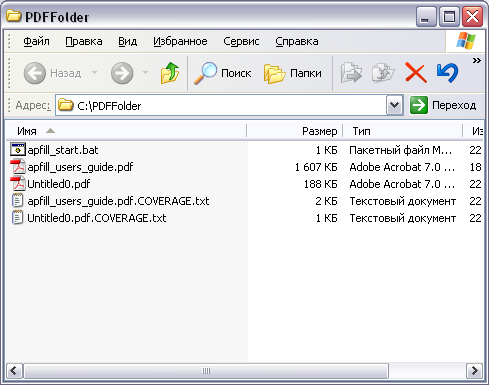Image resolution: width=489 pixels, height=385 pixels.
Task: Click the Back (Назад) arrow icon
Action: pos(35,73)
